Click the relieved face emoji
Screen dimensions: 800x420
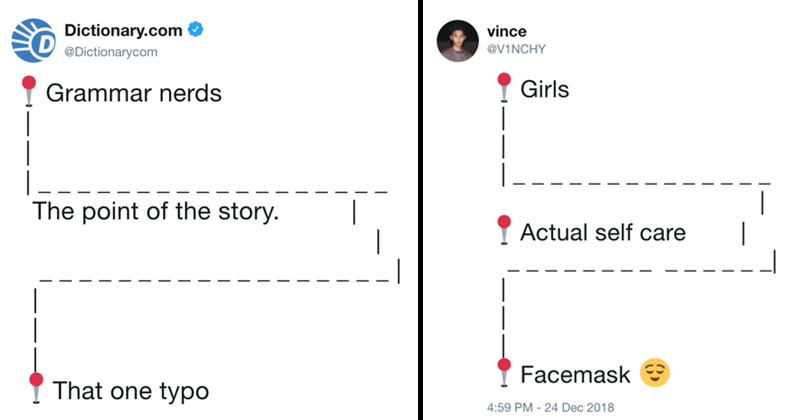coord(654,373)
